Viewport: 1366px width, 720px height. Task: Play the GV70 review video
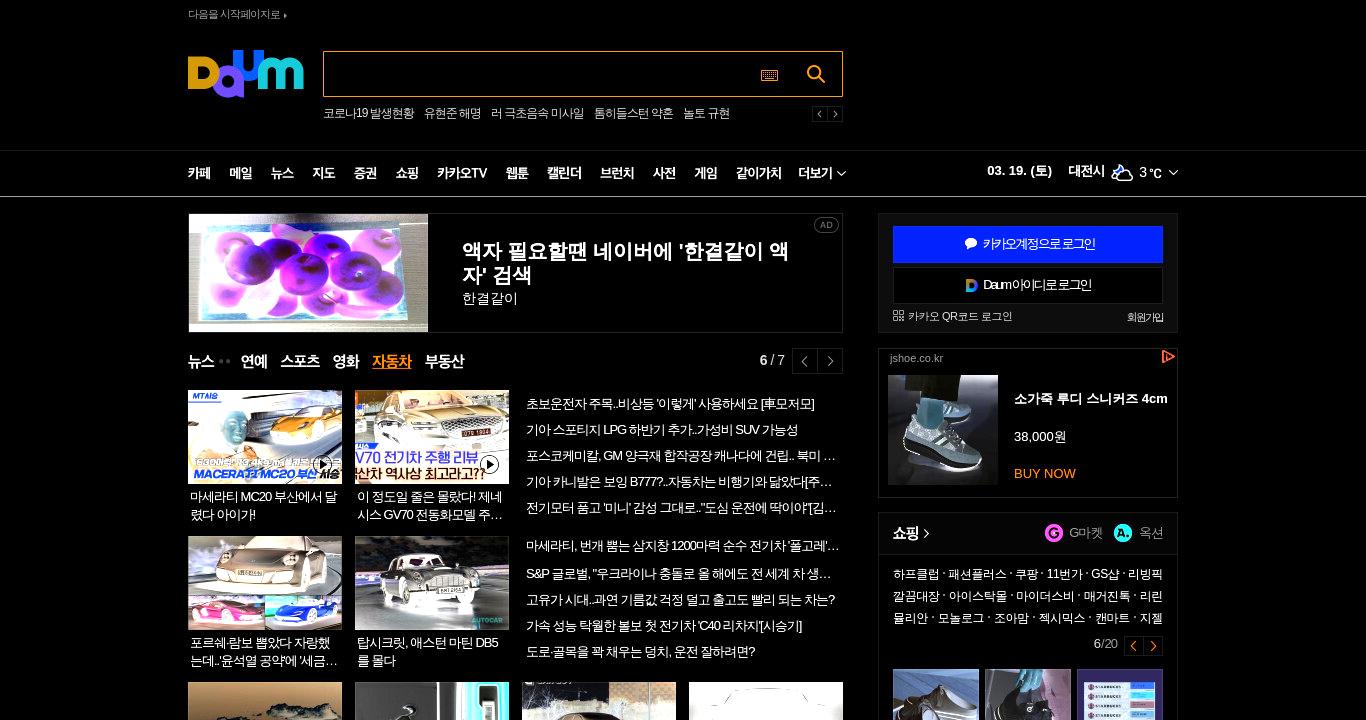point(489,464)
